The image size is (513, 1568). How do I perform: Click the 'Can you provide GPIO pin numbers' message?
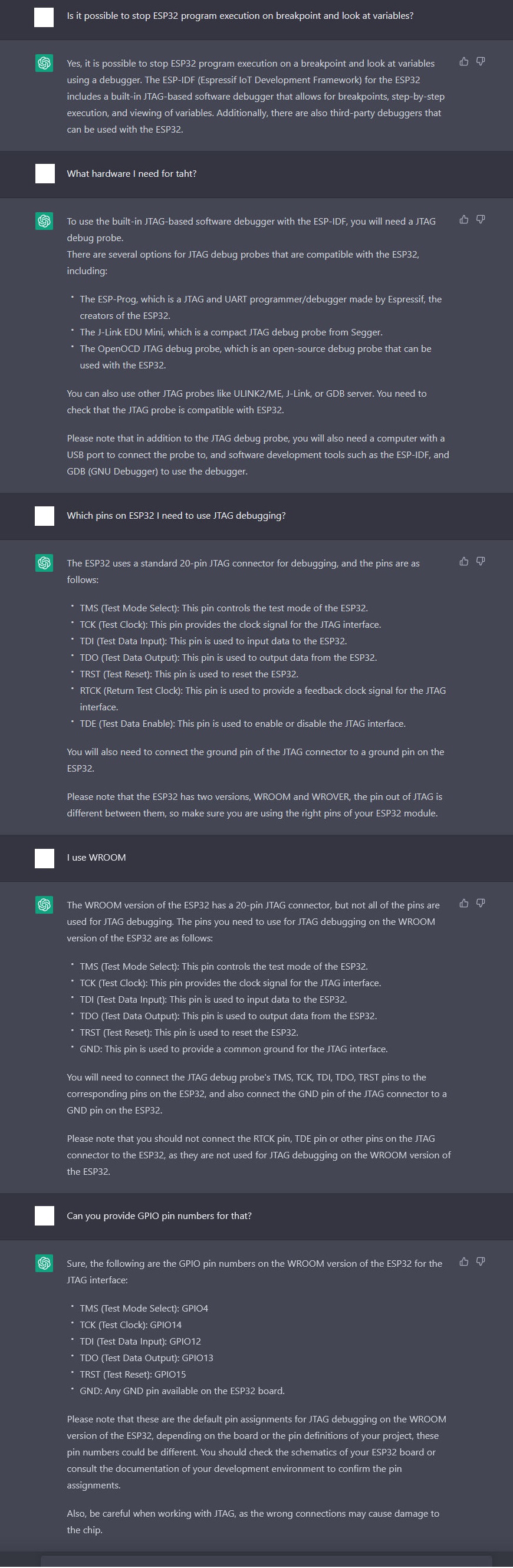click(159, 1216)
